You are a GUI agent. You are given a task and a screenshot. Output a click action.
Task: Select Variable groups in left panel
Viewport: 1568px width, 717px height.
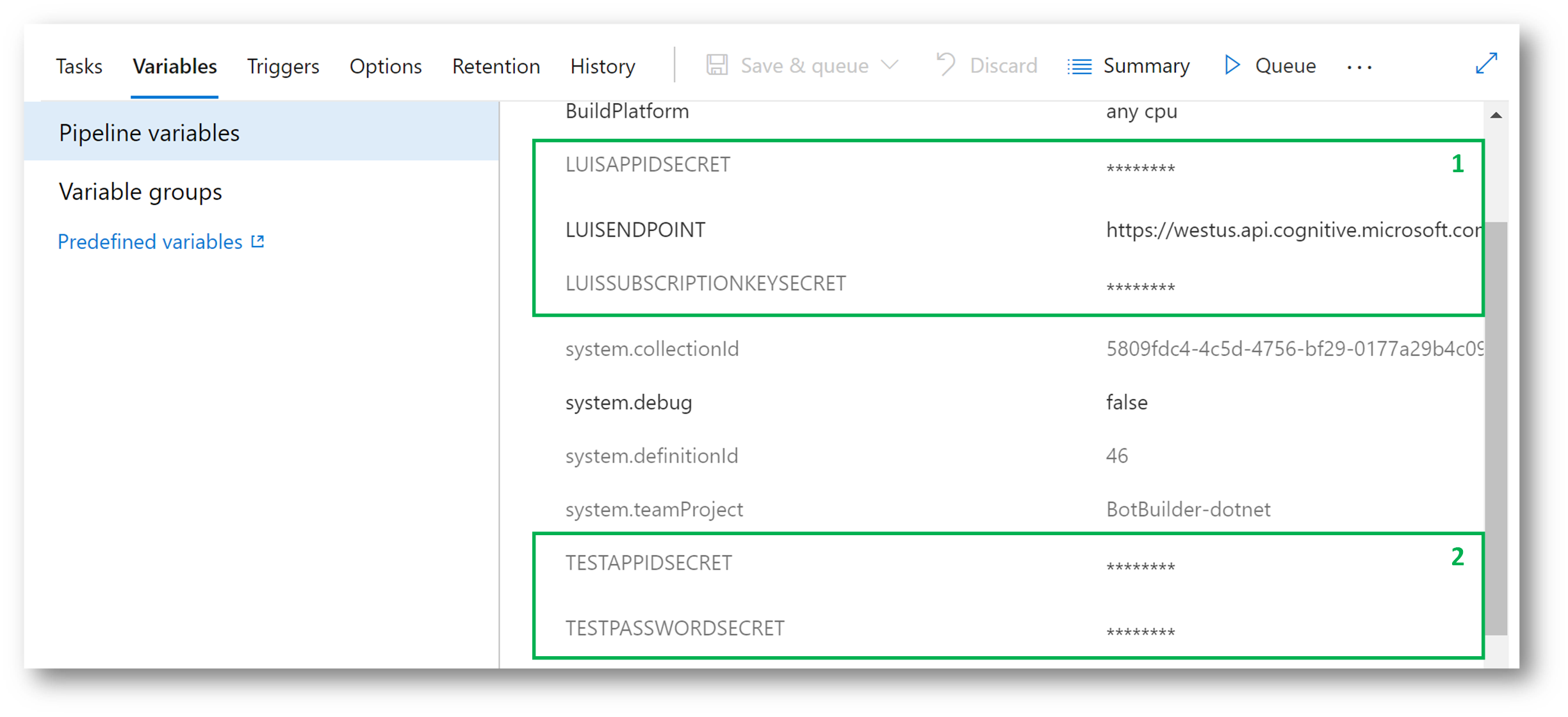[x=140, y=191]
